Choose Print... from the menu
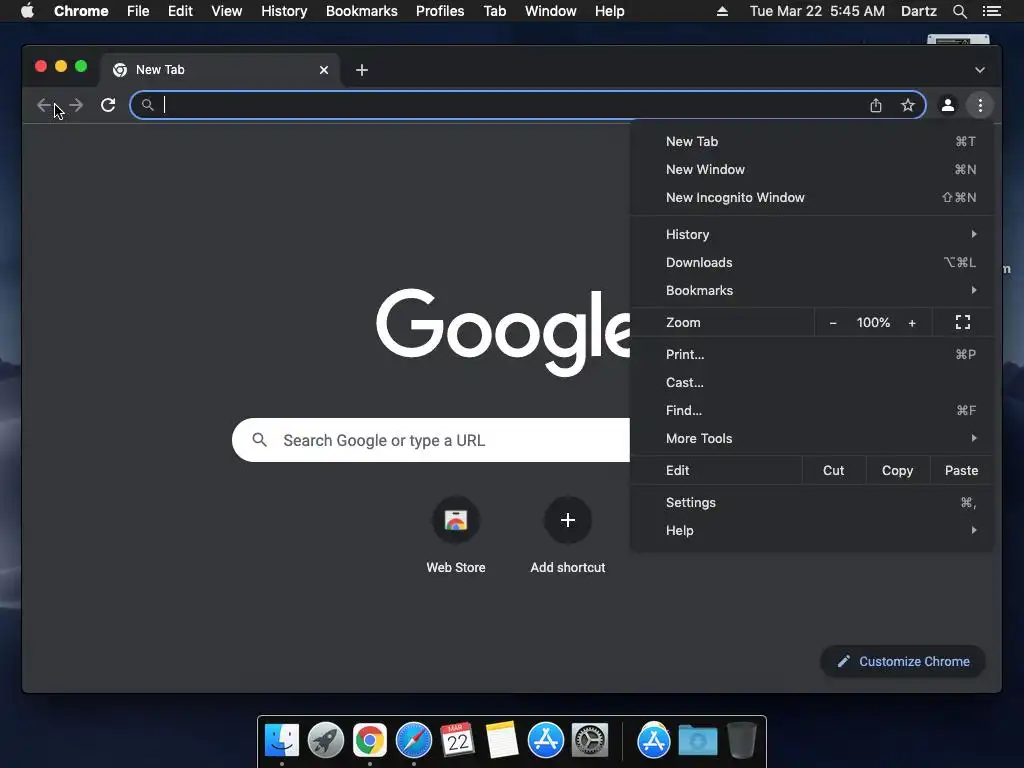This screenshot has height=768, width=1024. pos(812,354)
